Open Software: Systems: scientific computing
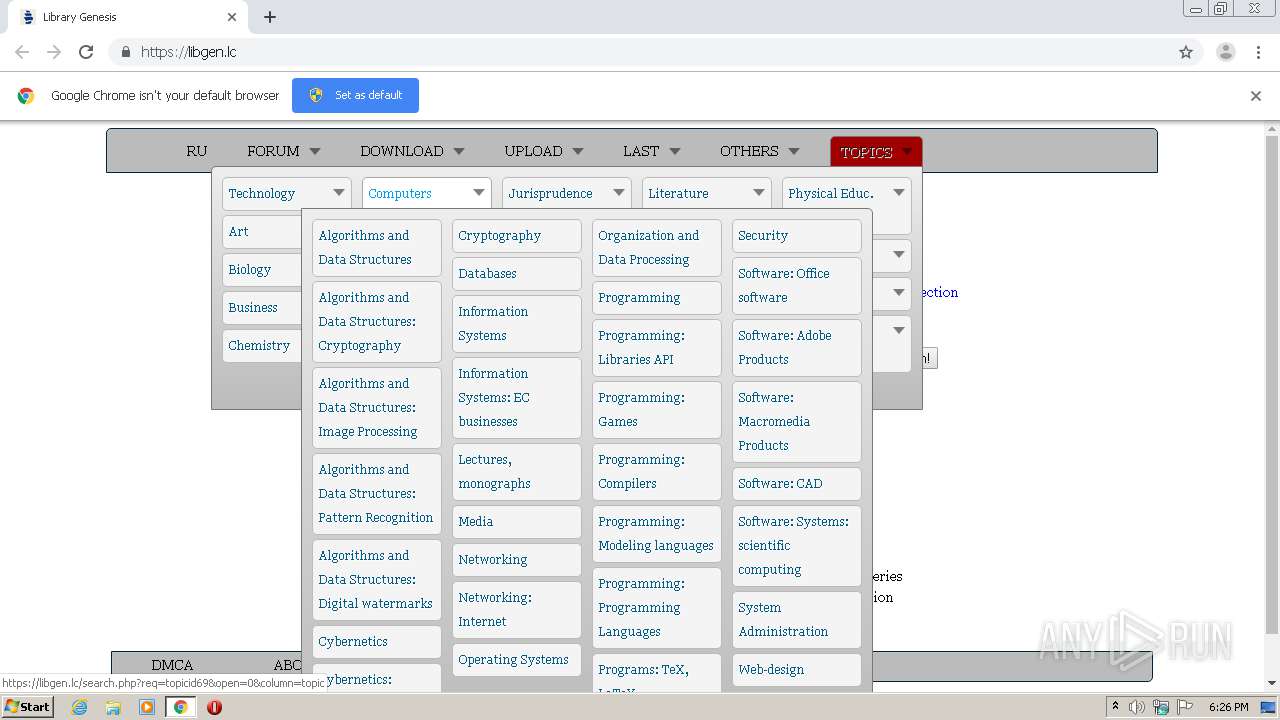Viewport: 1280px width, 720px height. (x=797, y=545)
